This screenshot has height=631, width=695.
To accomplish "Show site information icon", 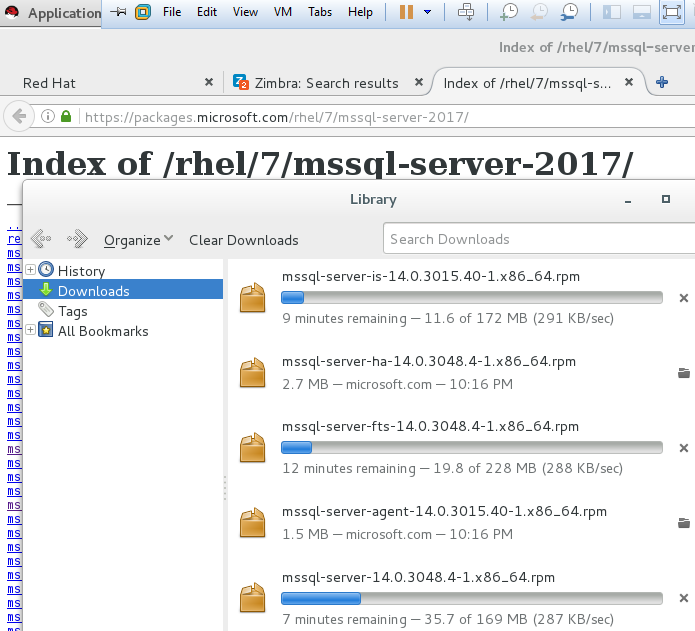I will click(47, 117).
